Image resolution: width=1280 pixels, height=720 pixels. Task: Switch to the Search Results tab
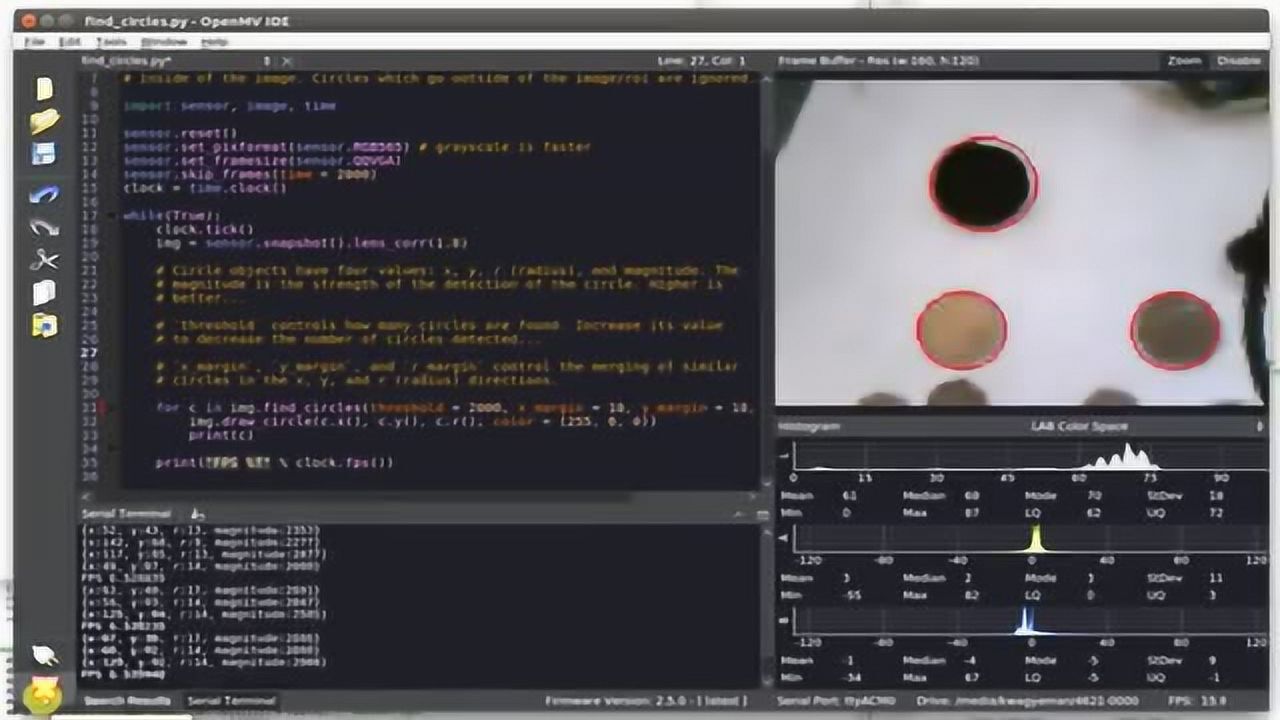pos(127,701)
